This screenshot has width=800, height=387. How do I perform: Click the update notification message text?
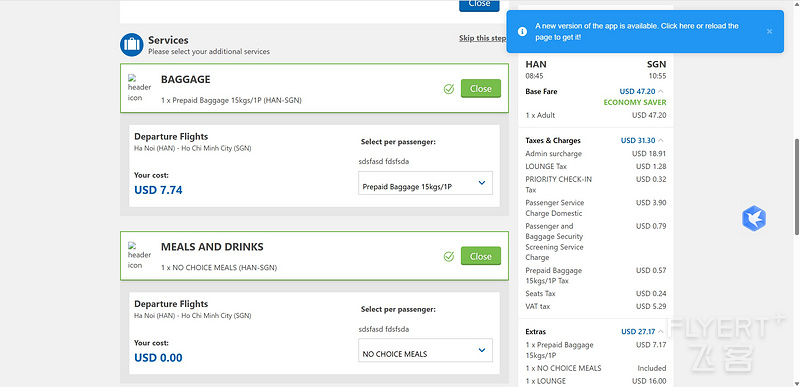click(637, 32)
